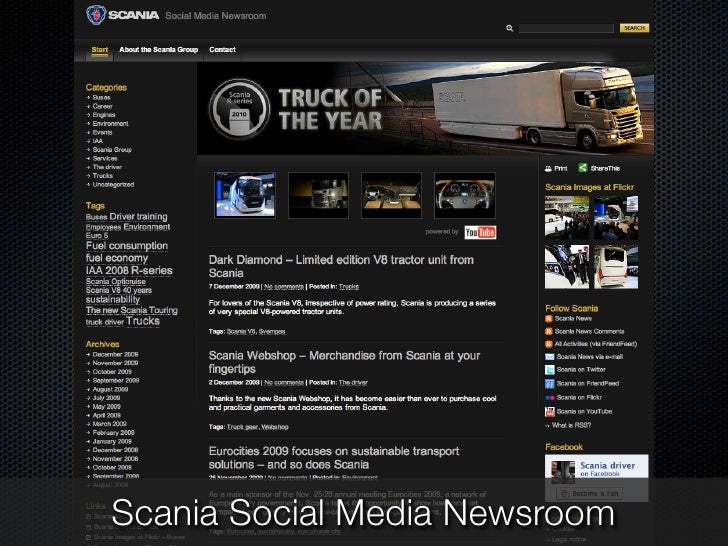Click the Fuel consumption tag
Image resolution: width=728 pixels, height=546 pixels.
click(x=127, y=246)
